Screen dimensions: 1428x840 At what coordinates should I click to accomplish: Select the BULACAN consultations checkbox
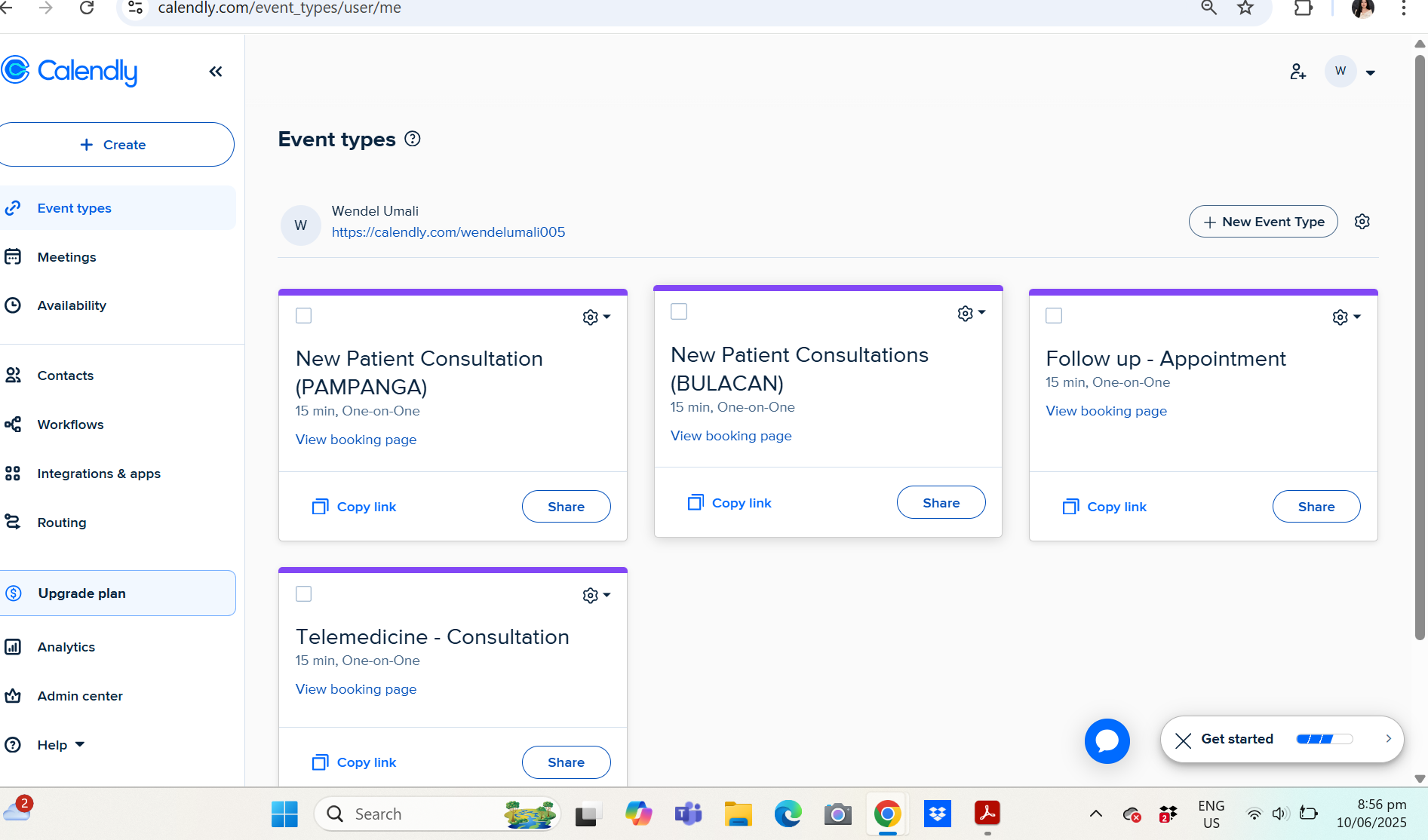(679, 311)
